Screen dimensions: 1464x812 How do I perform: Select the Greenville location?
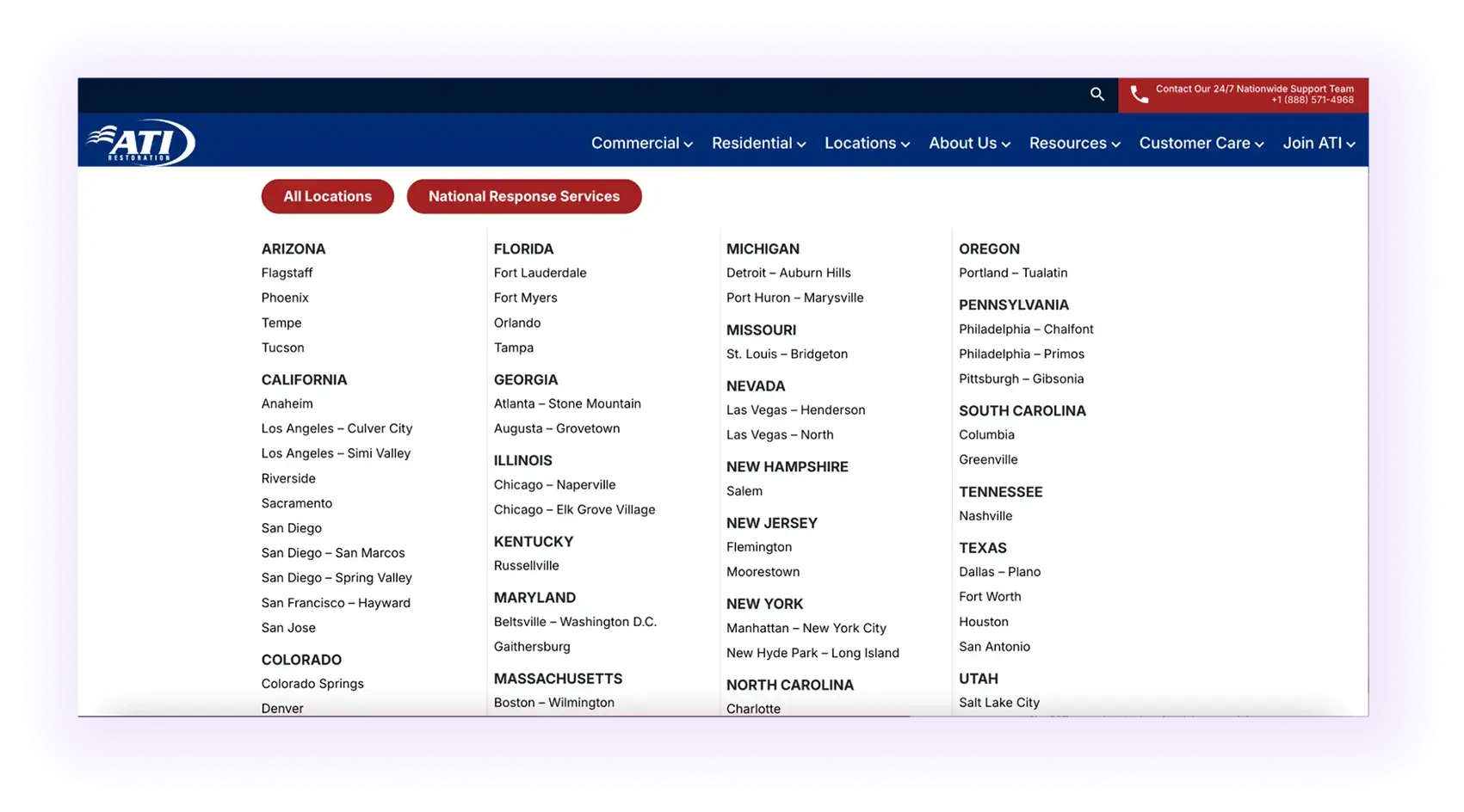(988, 460)
